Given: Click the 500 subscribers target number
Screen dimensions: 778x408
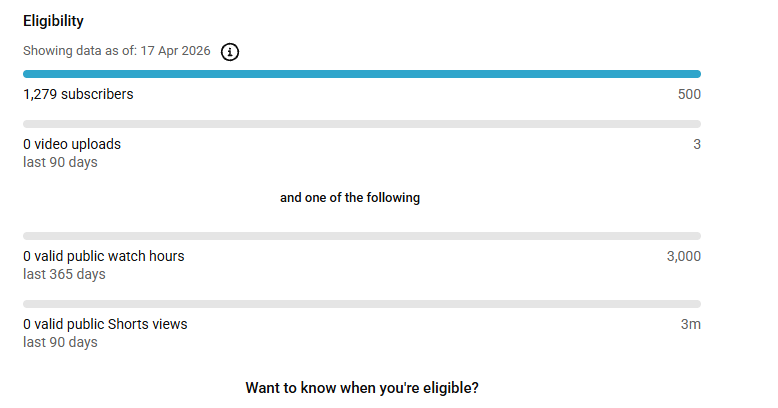Looking at the screenshot, I should pyautogui.click(x=689, y=94).
